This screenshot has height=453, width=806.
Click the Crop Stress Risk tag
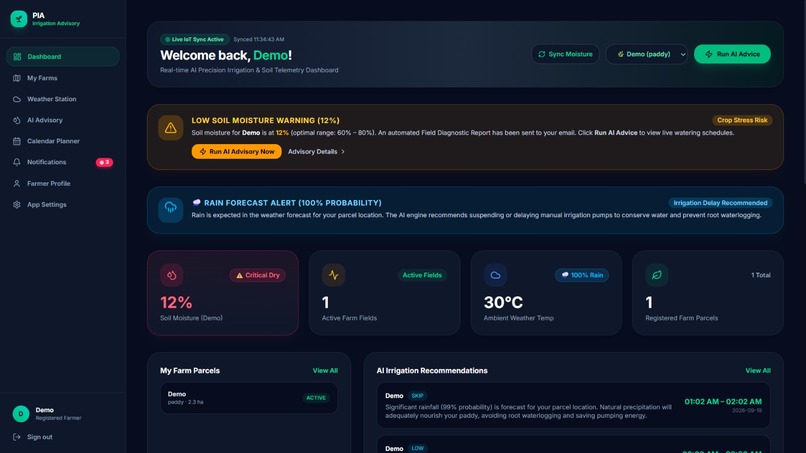coord(742,120)
